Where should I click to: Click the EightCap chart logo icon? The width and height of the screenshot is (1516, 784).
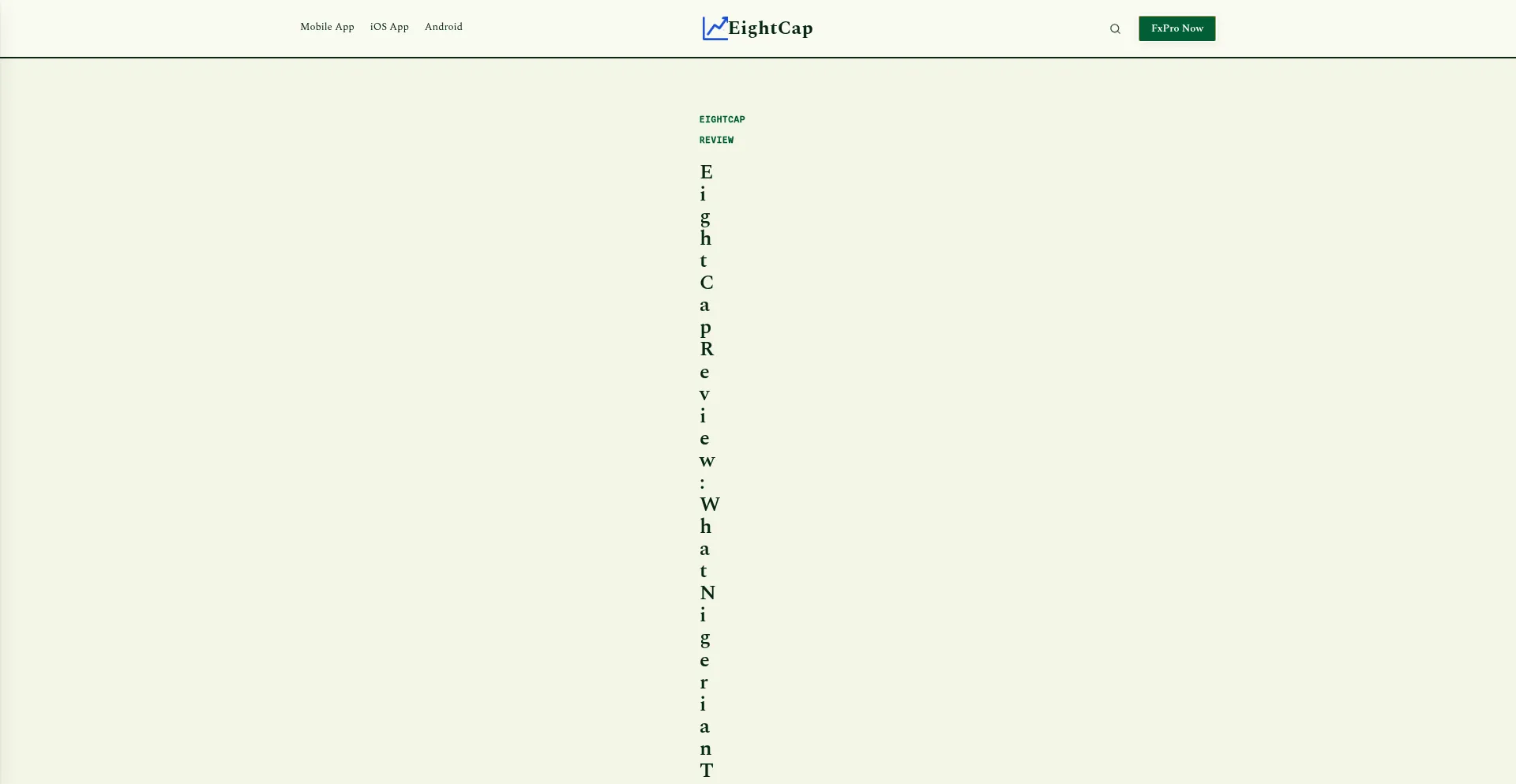click(x=715, y=28)
